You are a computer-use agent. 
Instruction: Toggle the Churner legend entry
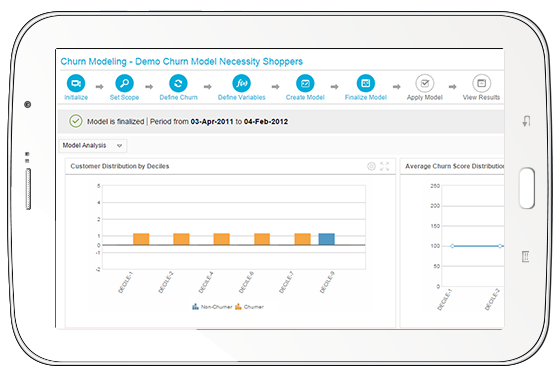pos(249,307)
